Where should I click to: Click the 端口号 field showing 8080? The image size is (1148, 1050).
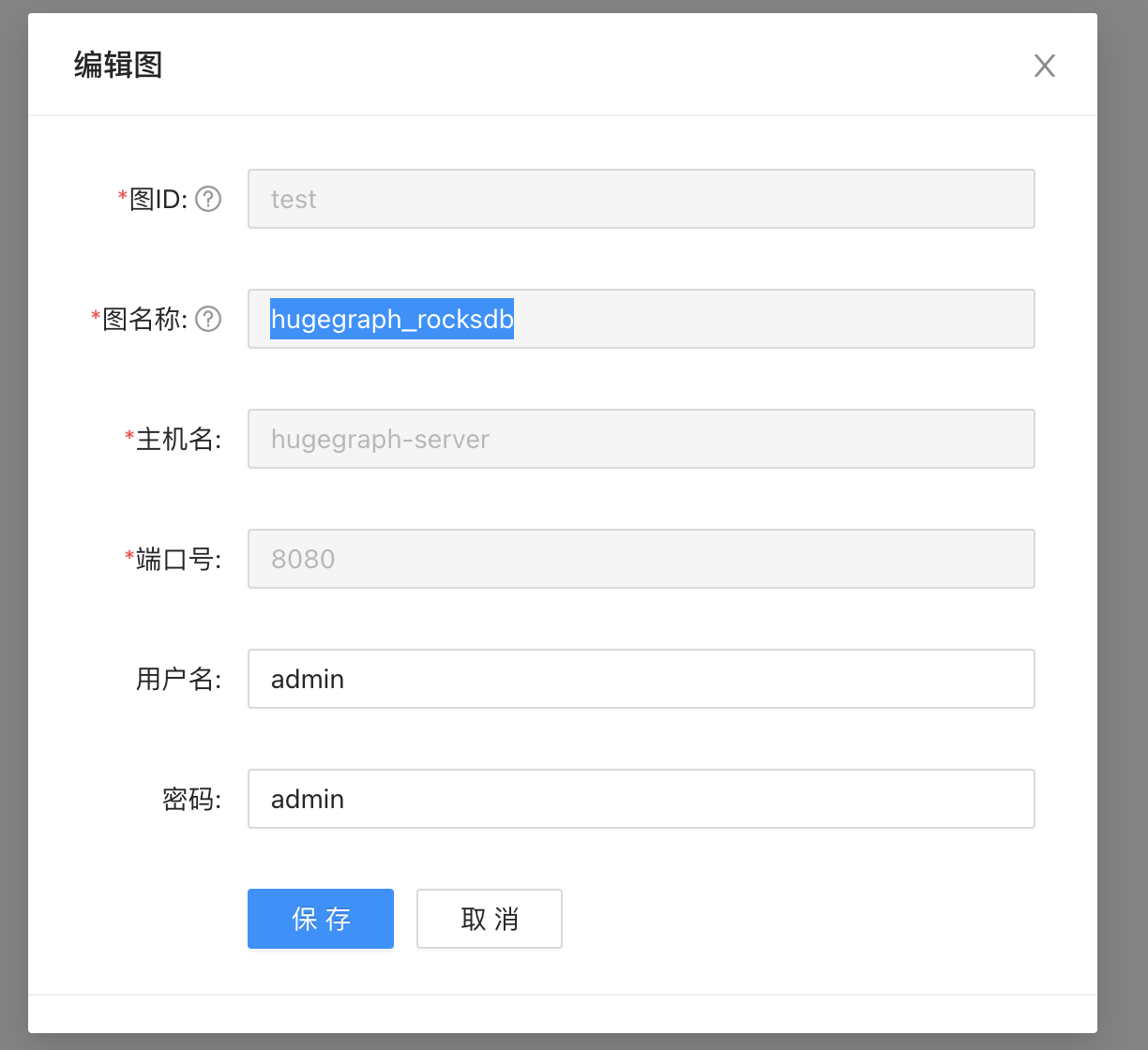coord(641,559)
